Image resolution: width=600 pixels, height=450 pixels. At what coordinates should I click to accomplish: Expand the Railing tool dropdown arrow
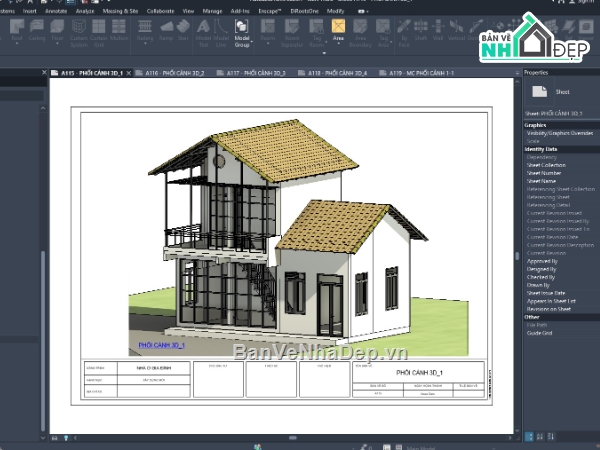(145, 44)
